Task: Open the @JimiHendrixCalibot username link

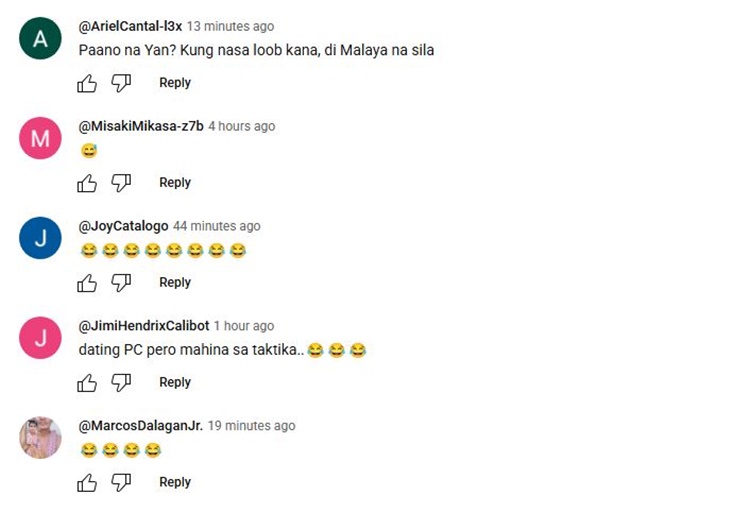Action: (x=144, y=326)
